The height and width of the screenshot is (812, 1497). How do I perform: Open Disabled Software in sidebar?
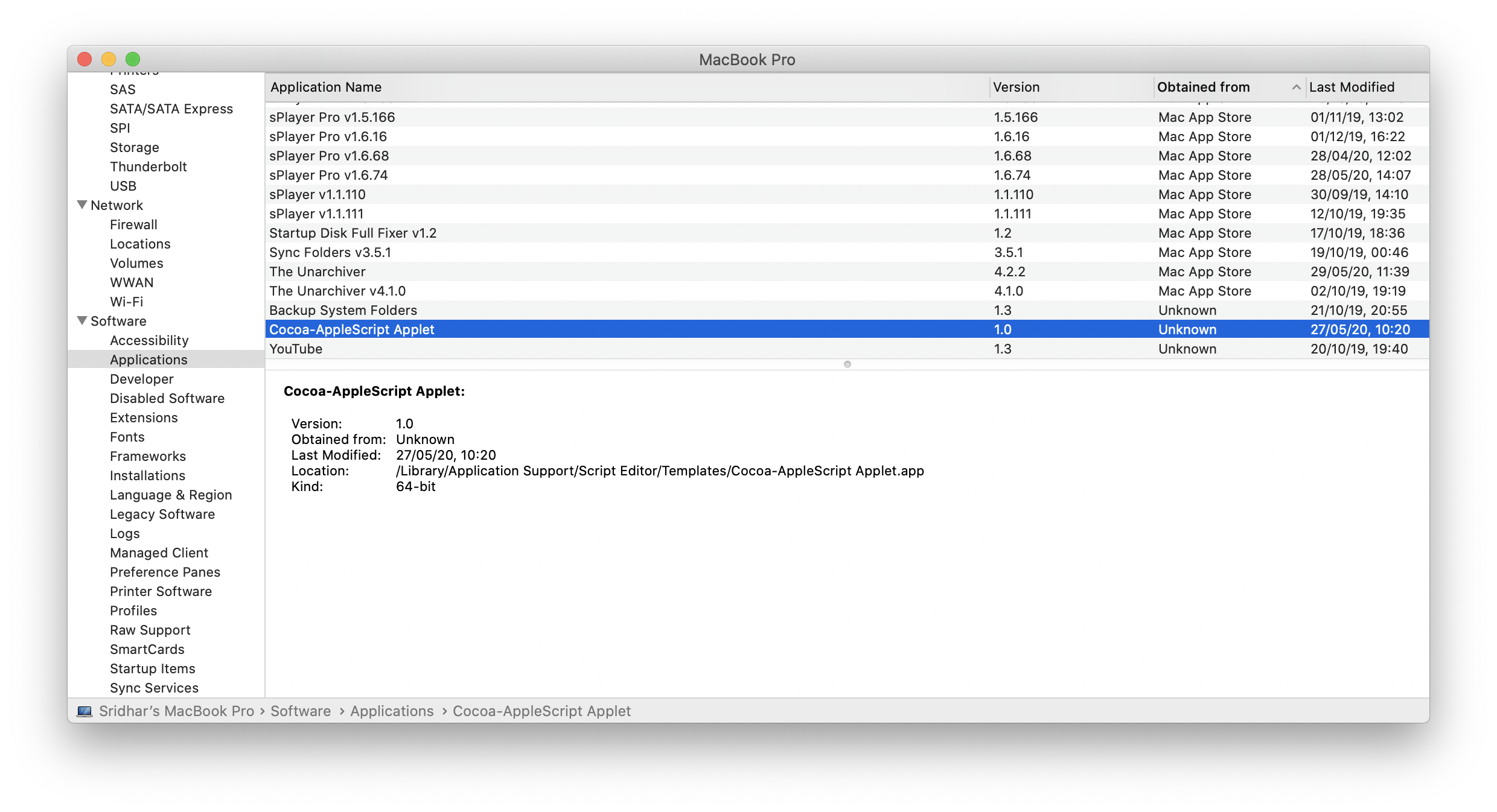167,398
